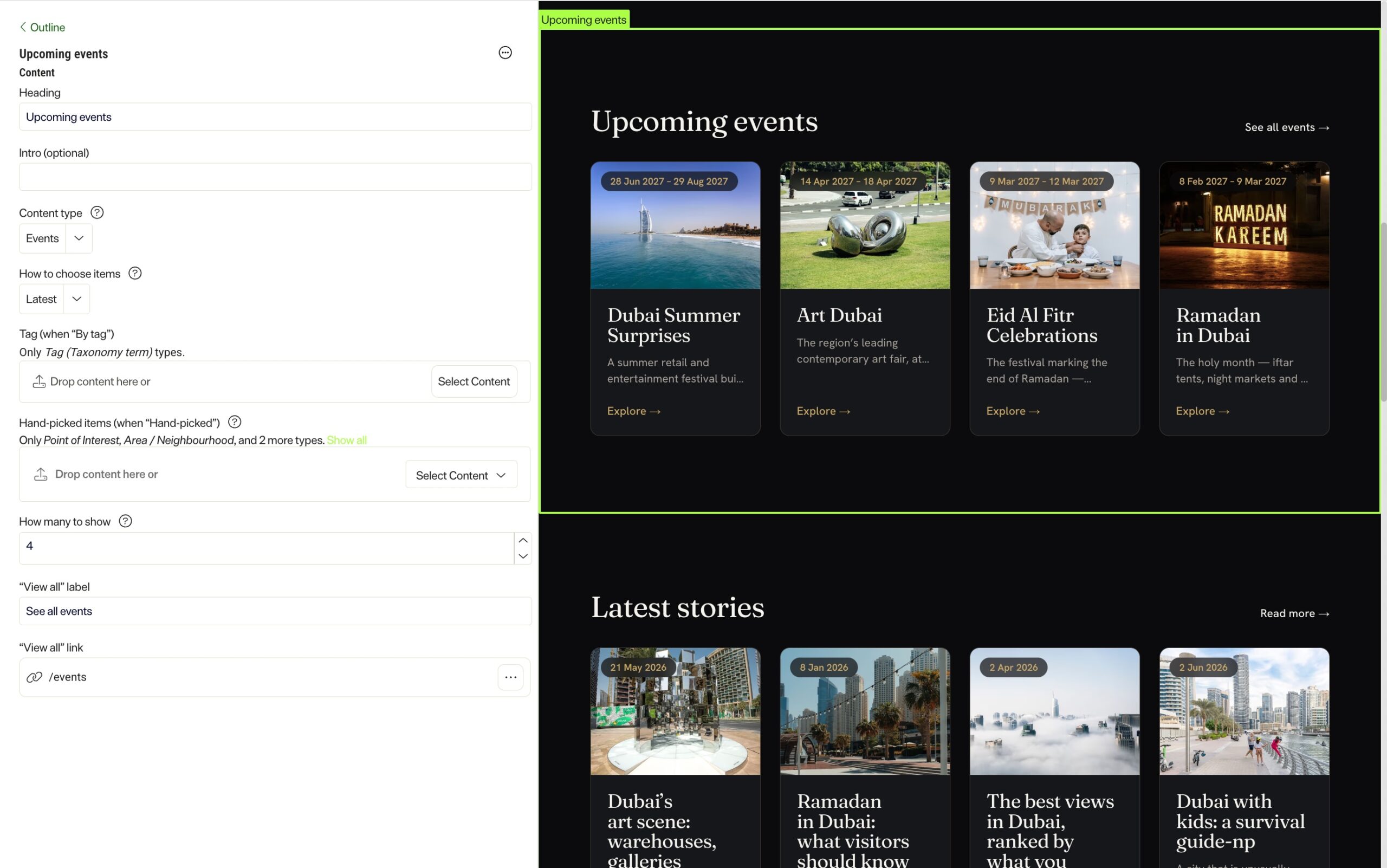Open the Ramadan Kareem card image

pos(1244,225)
